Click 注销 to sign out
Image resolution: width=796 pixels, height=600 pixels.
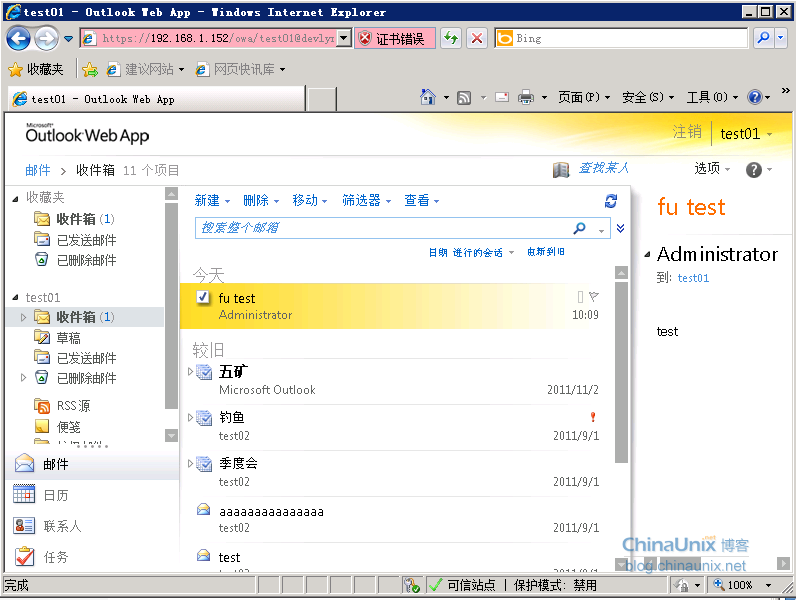(x=687, y=132)
